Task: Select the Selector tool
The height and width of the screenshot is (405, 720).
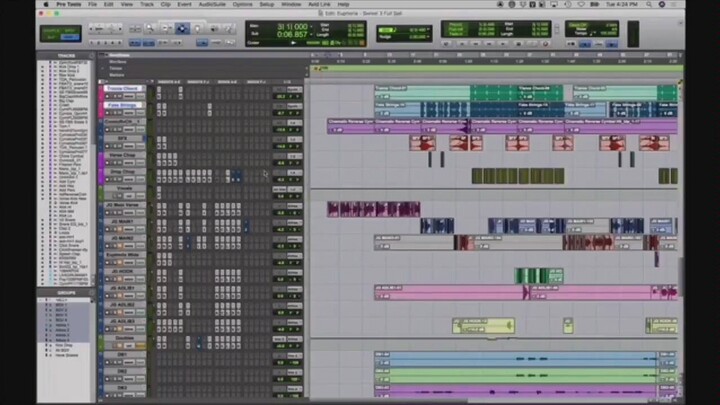Action: (x=182, y=28)
